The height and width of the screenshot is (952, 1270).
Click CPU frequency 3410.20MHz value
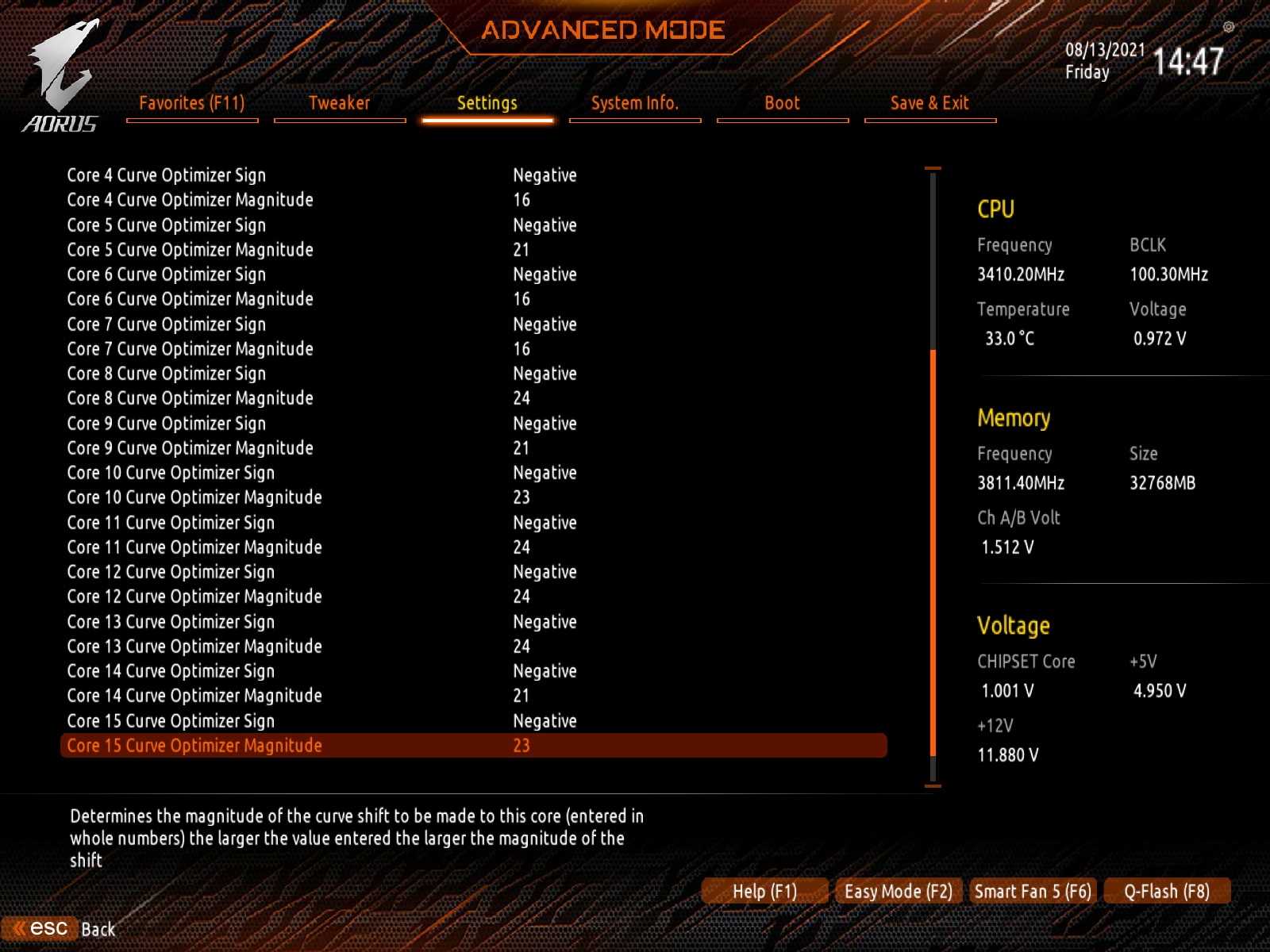1021,274
